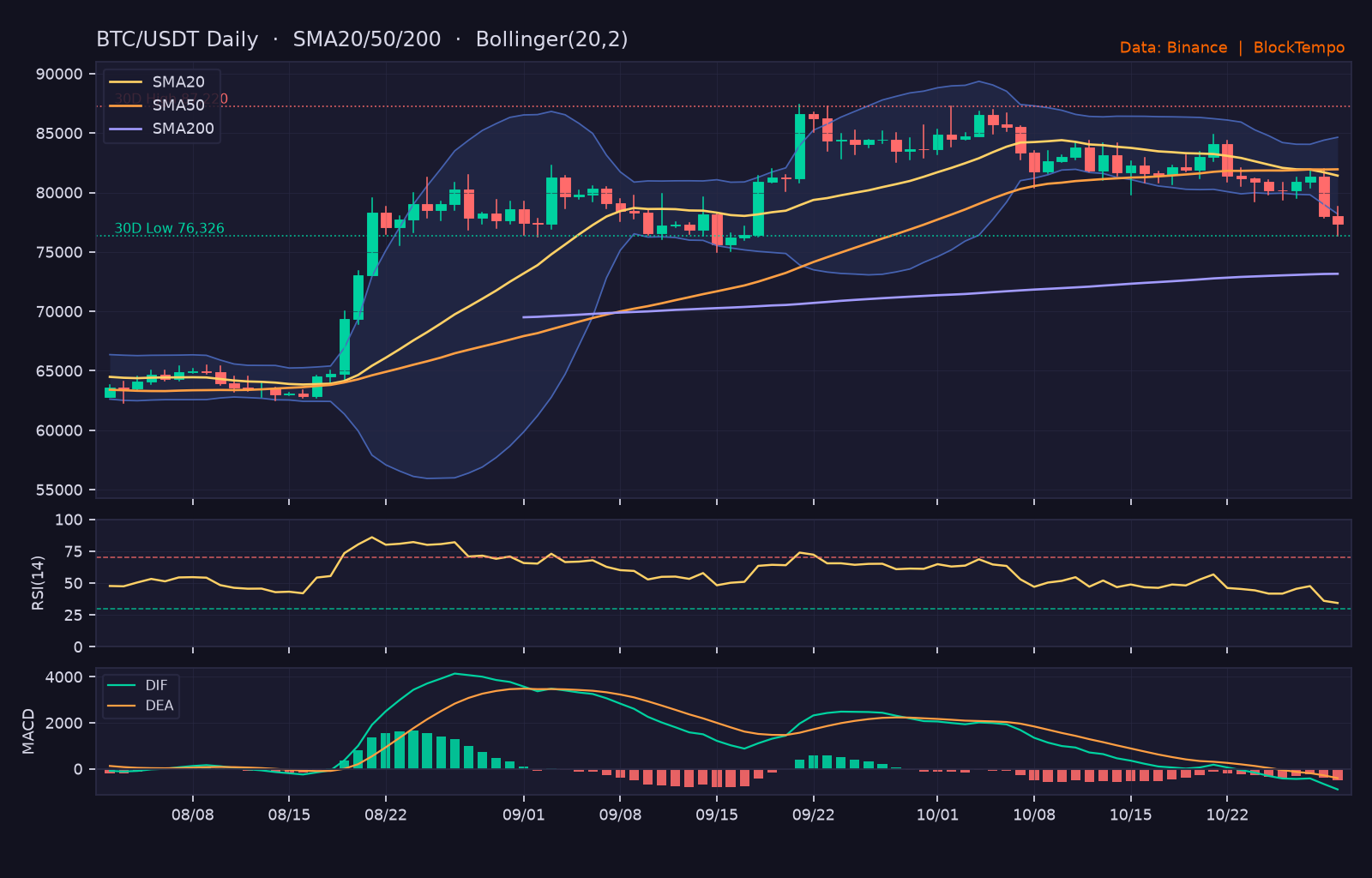Click the 75 label on RSI axis

click(x=74, y=551)
